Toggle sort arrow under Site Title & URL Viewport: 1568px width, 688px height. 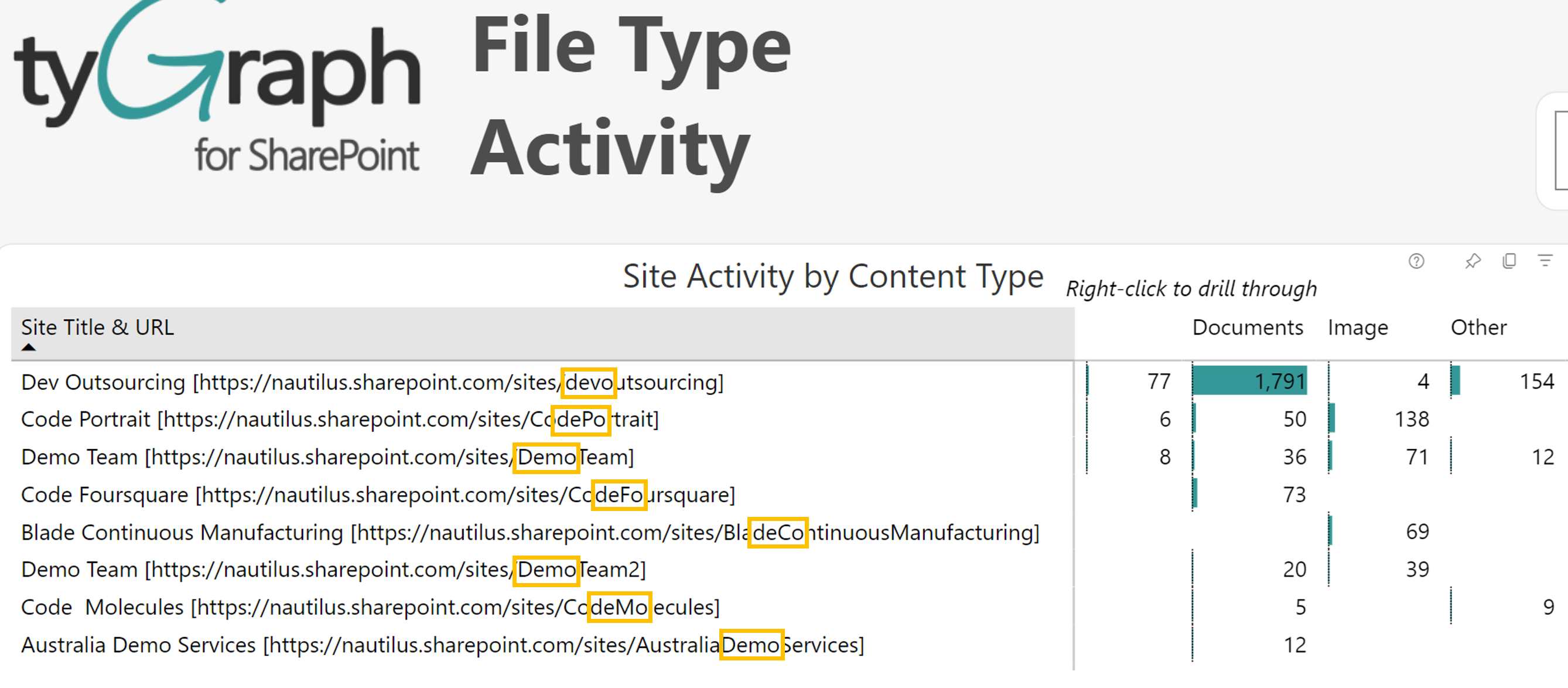coord(29,348)
